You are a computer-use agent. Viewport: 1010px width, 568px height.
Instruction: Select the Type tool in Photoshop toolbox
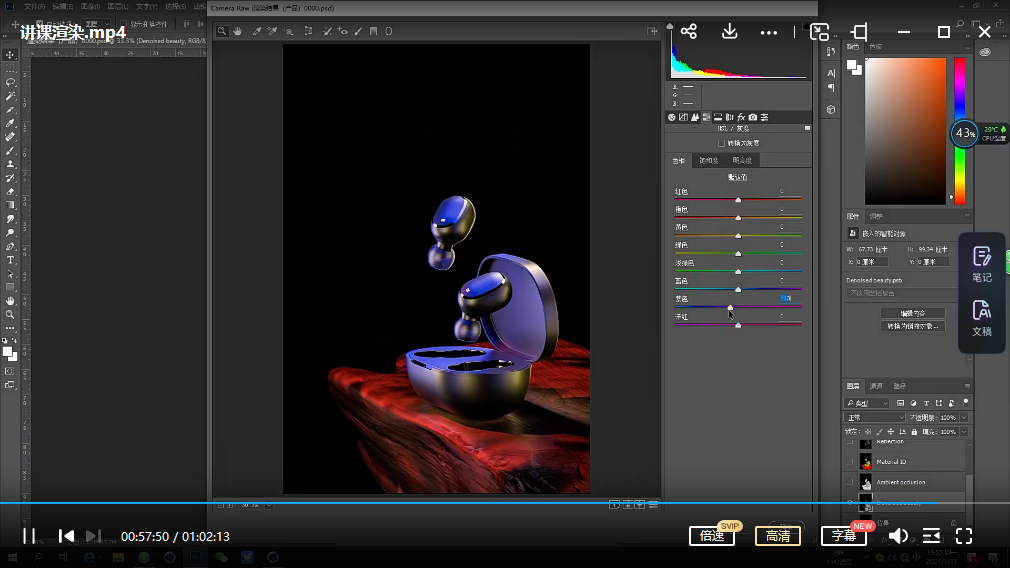click(10, 260)
